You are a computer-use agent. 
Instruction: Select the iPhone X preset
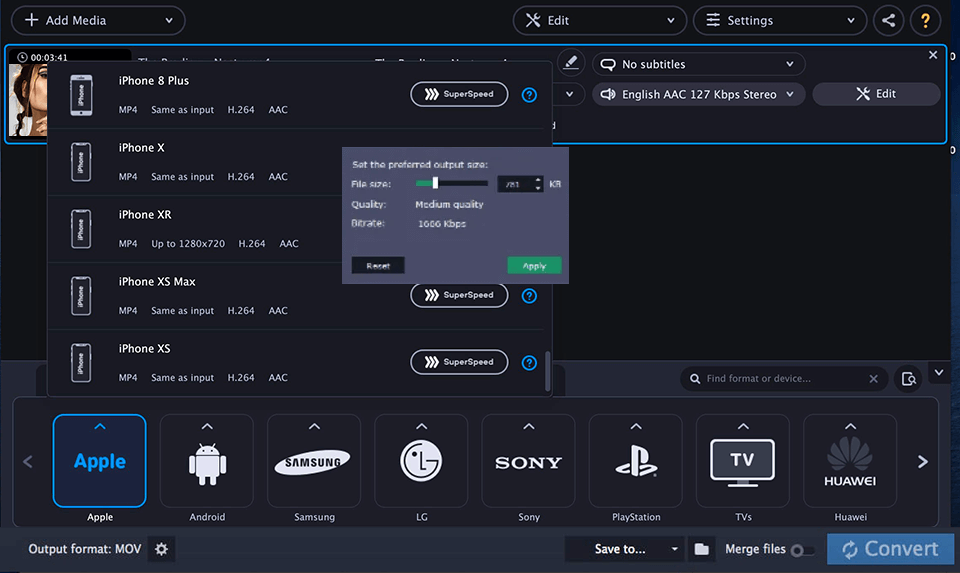point(195,162)
